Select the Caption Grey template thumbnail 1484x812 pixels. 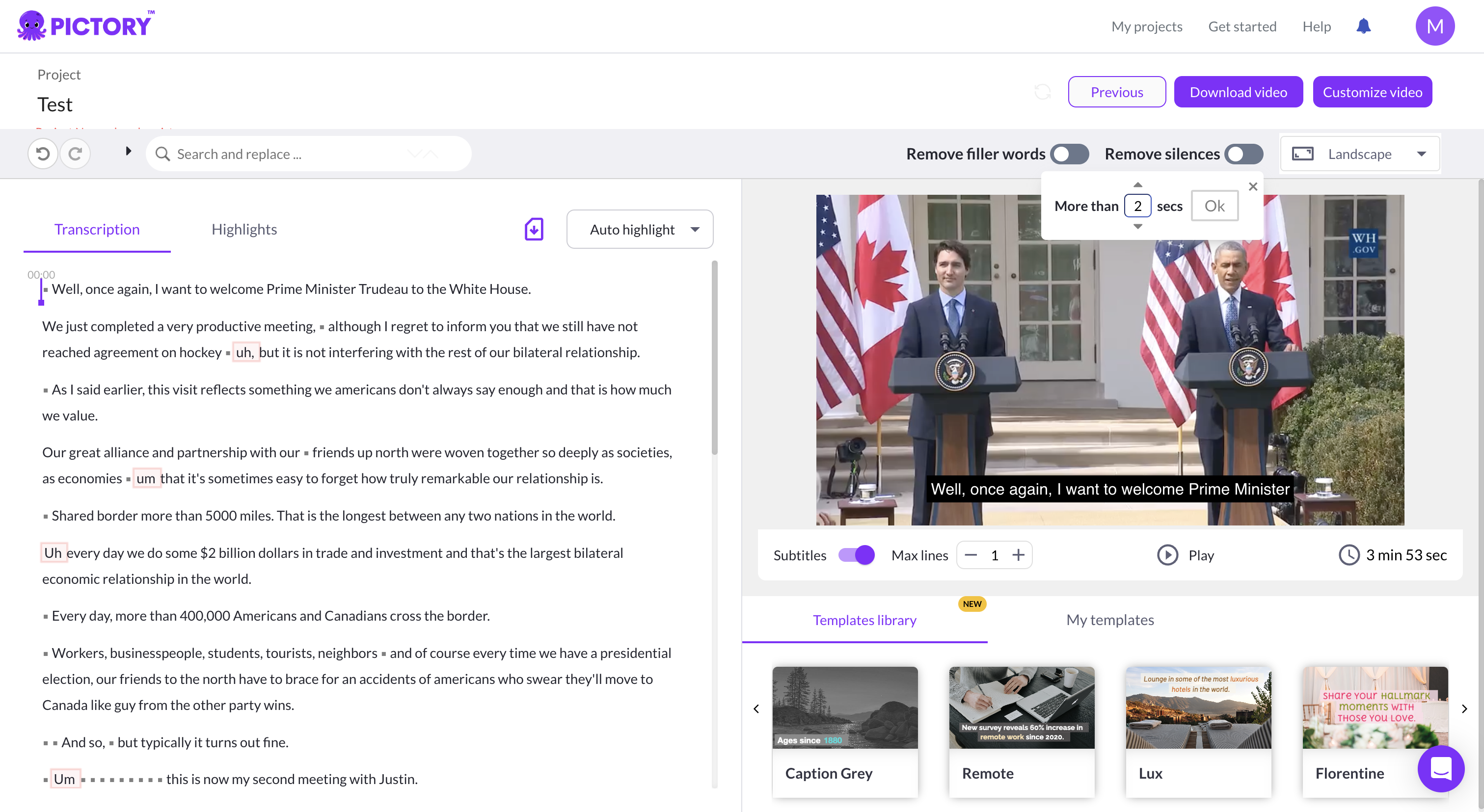pyautogui.click(x=844, y=708)
